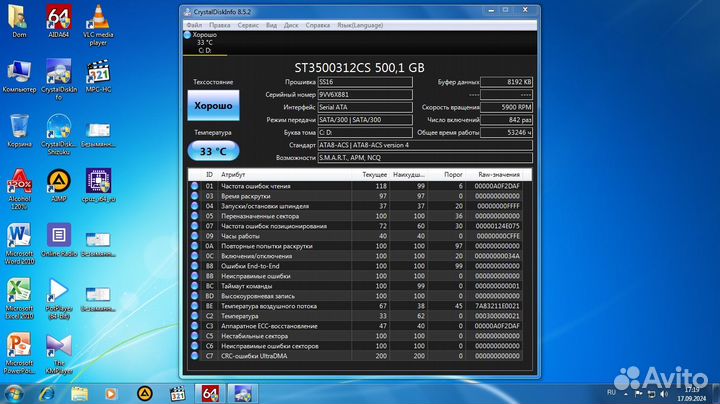Click the serial number field
720x404 pixels.
click(x=365, y=95)
